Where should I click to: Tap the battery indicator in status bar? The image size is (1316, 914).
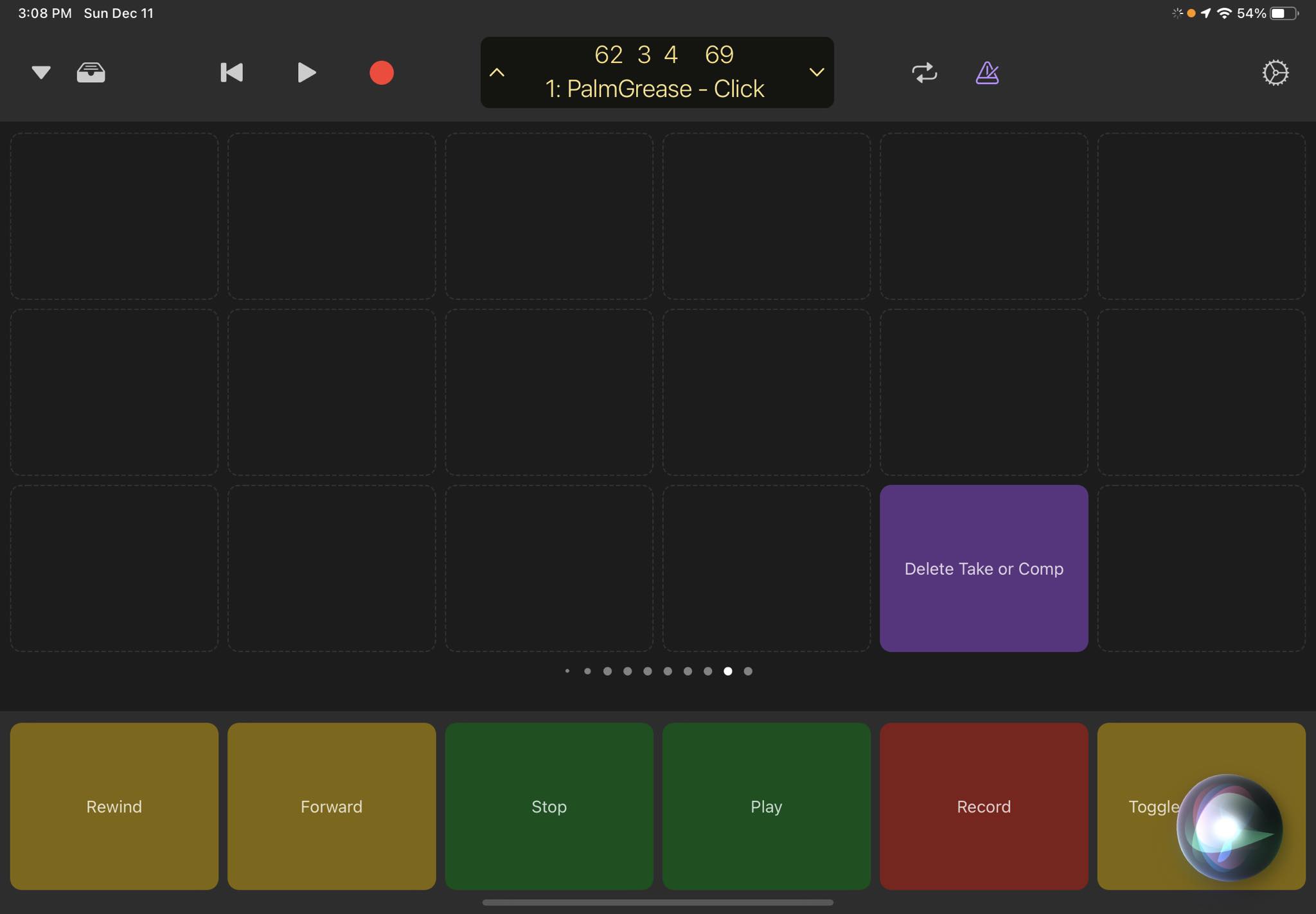[1284, 13]
